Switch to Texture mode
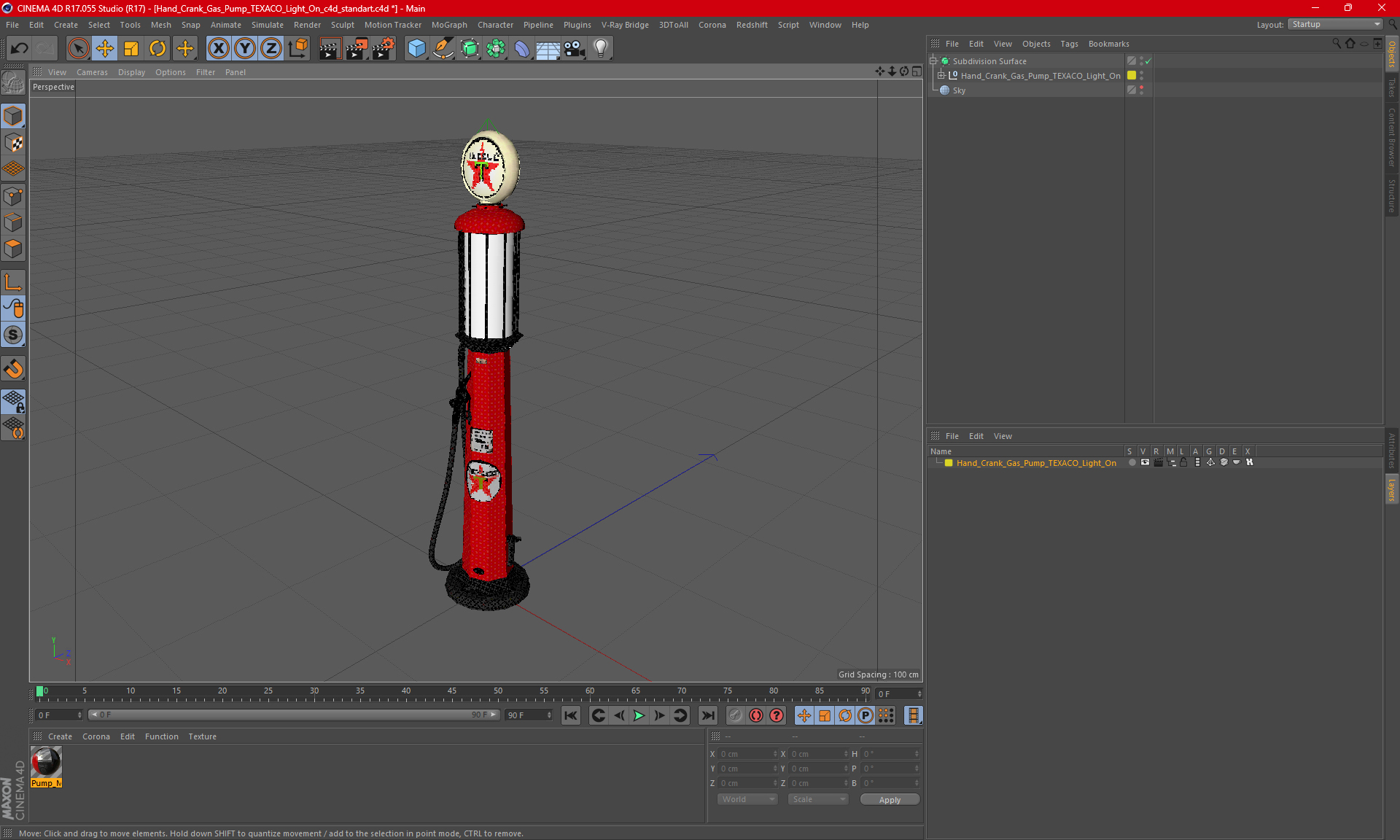This screenshot has height=840, width=1400. (13, 143)
